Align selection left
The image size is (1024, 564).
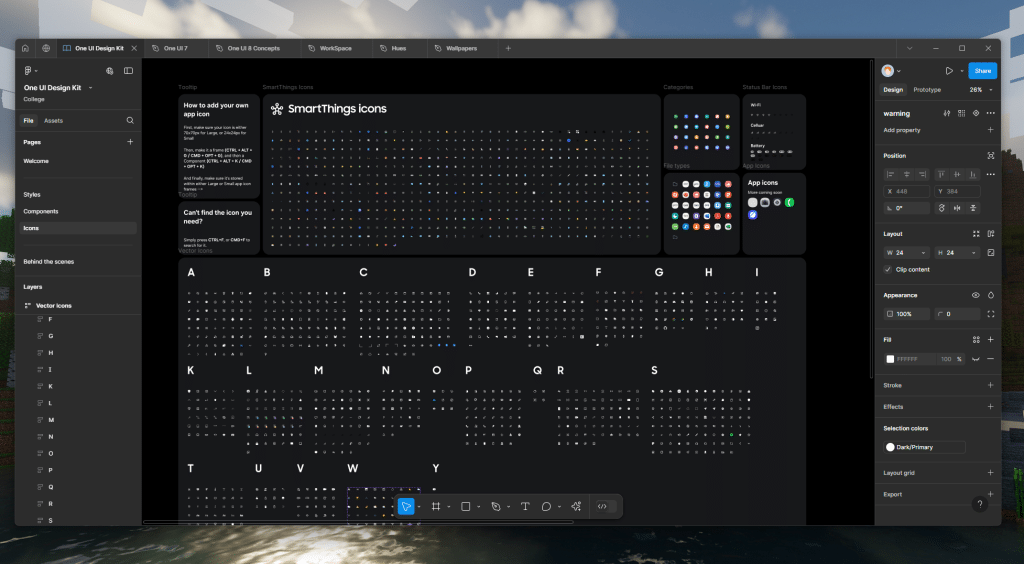891,174
